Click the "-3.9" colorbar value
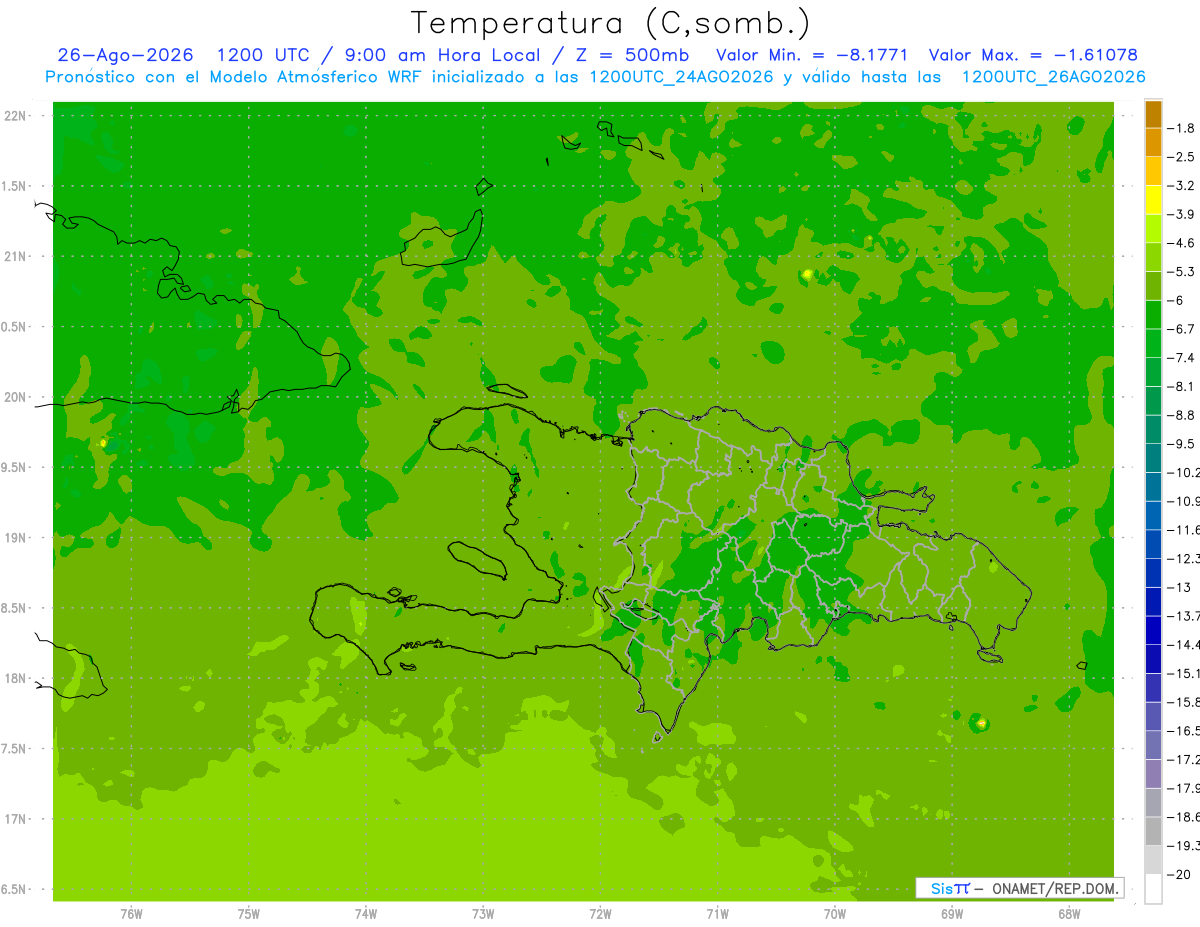The height and width of the screenshot is (927, 1200). point(1181,214)
